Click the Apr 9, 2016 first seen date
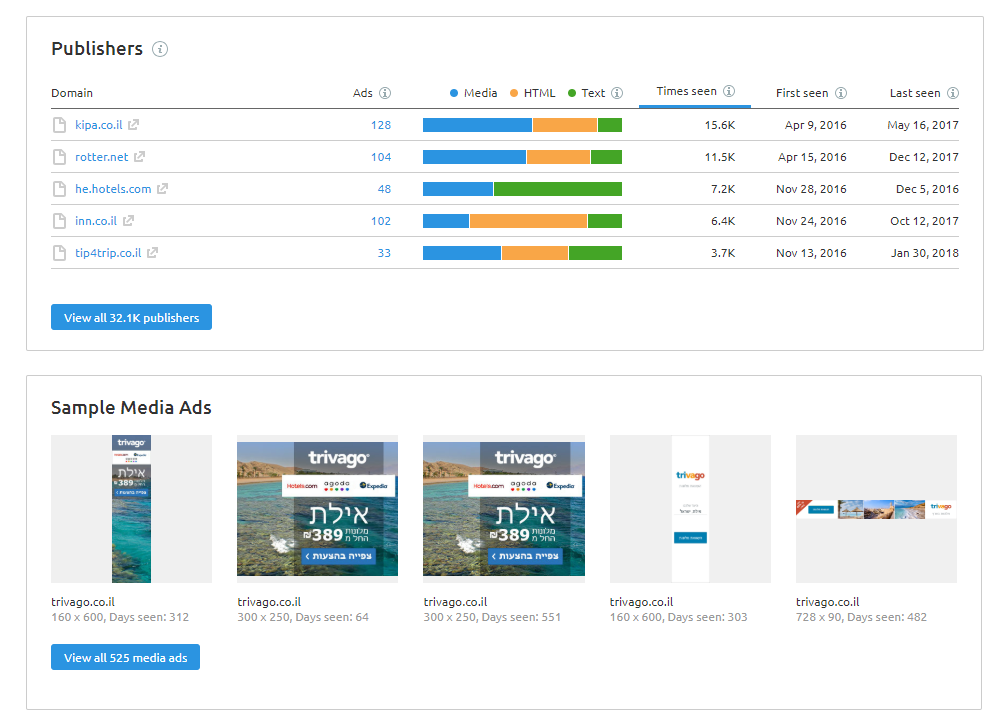This screenshot has height=719, width=1007. [x=816, y=125]
